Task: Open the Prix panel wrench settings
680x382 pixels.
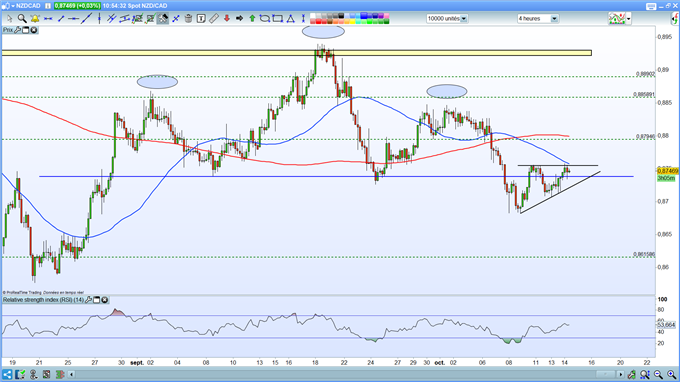Action: tap(17, 30)
